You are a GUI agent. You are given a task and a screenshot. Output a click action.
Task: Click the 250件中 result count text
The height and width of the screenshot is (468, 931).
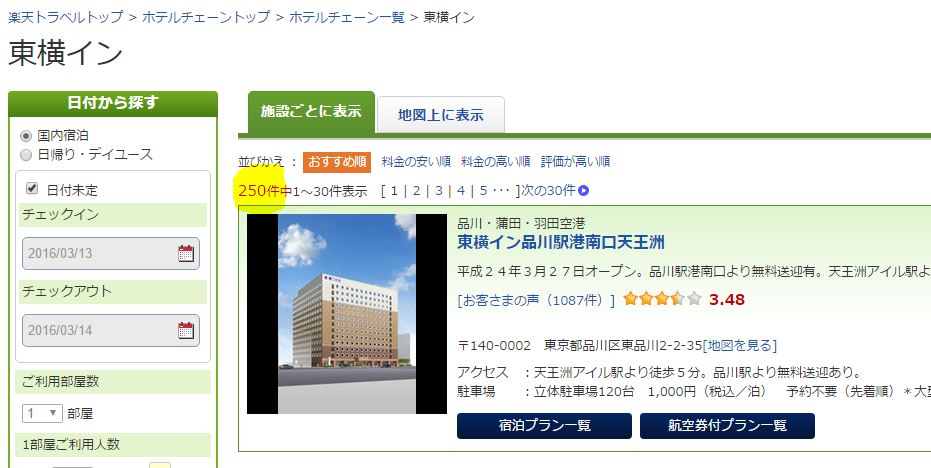click(x=265, y=191)
